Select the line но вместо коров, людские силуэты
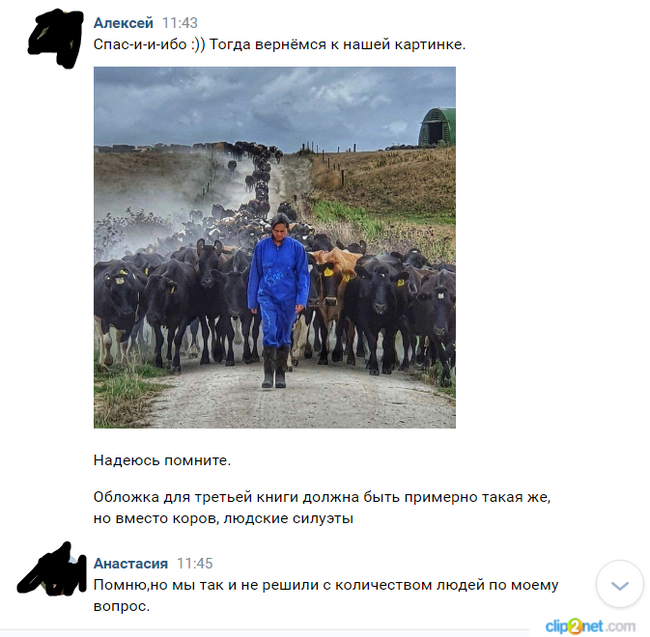The width and height of the screenshot is (650, 637). (x=223, y=518)
